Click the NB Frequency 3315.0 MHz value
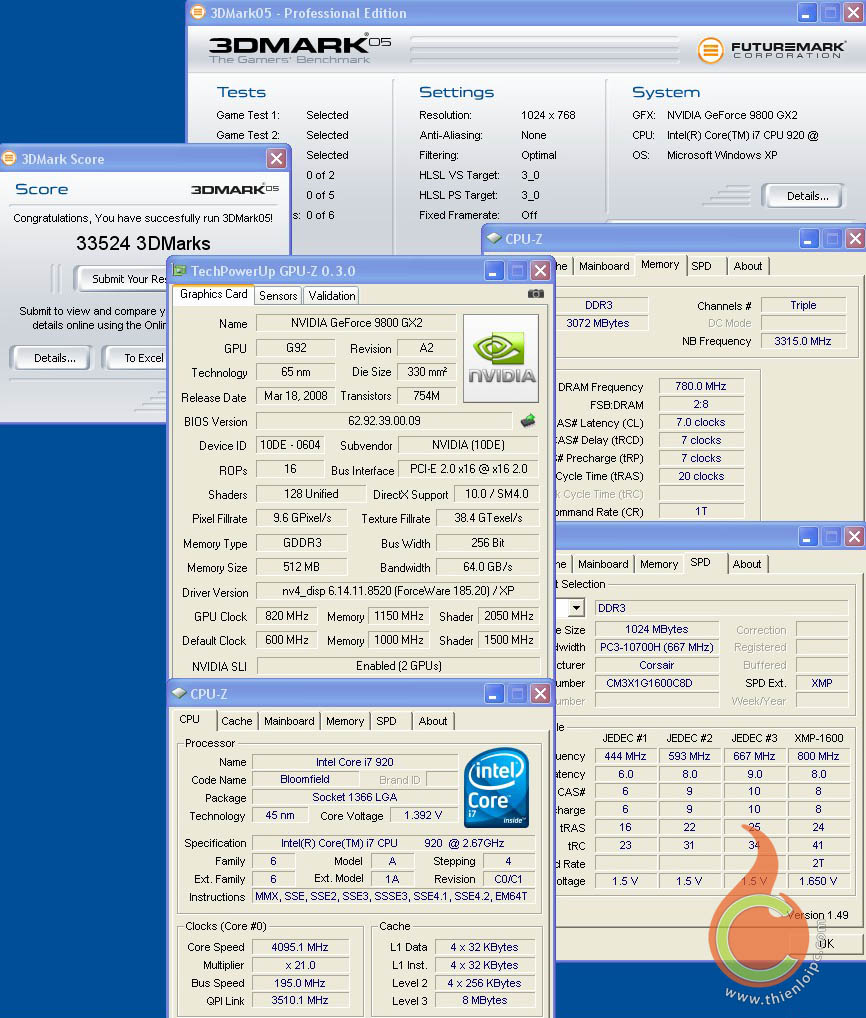Viewport: 866px width, 1018px height. pos(803,341)
